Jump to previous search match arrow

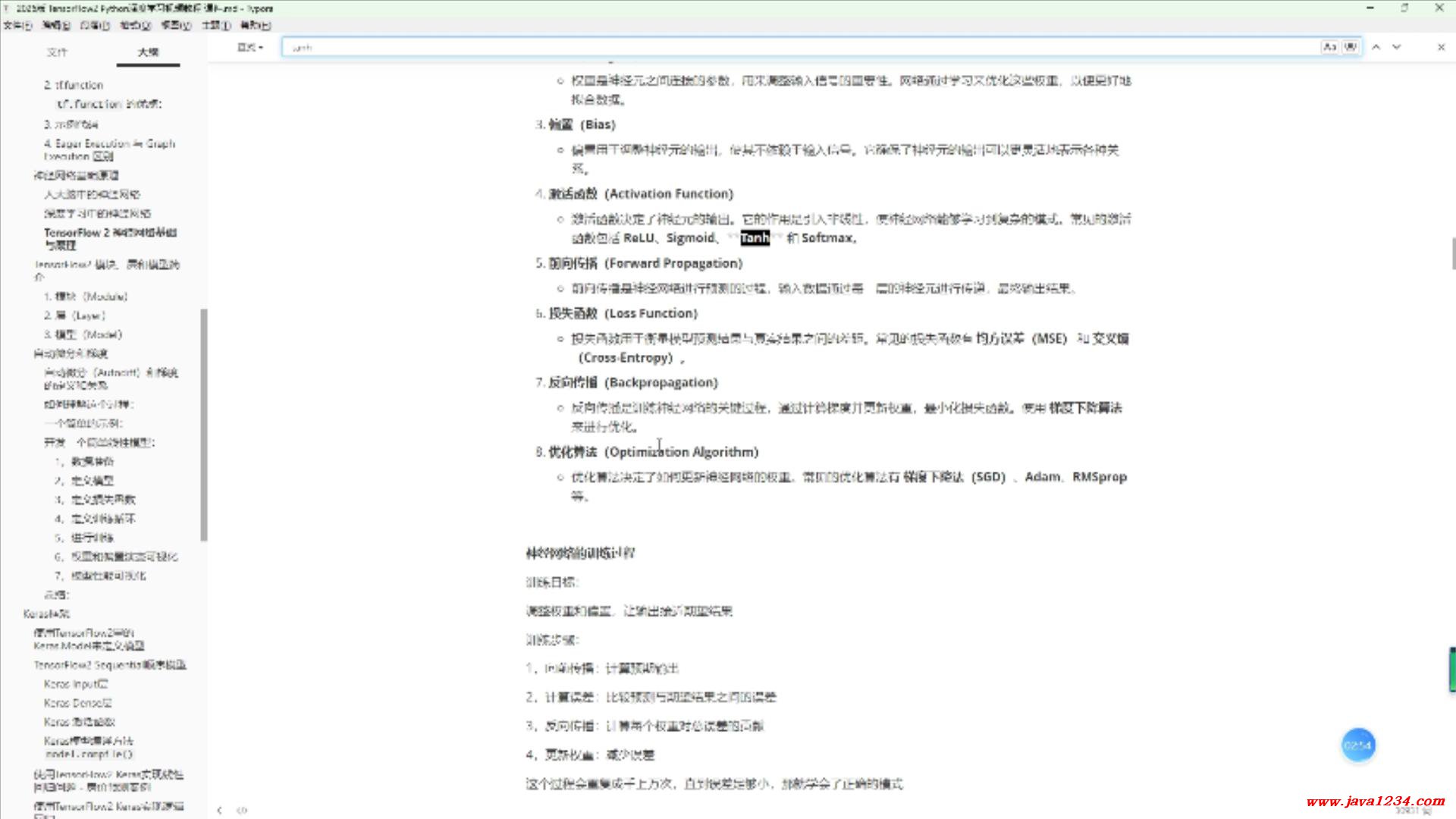point(1376,47)
